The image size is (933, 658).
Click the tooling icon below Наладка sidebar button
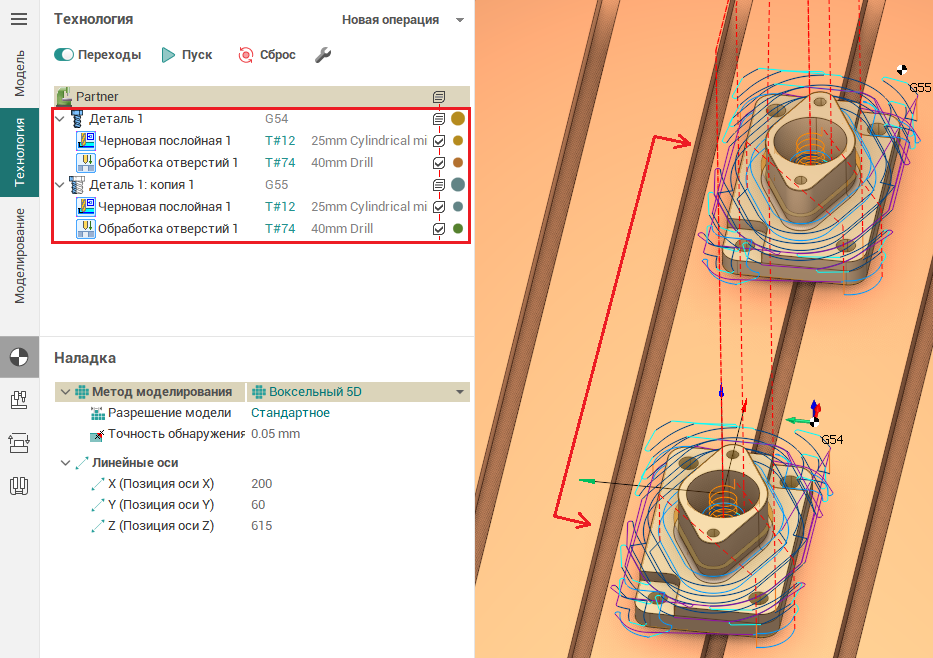pyautogui.click(x=19, y=400)
